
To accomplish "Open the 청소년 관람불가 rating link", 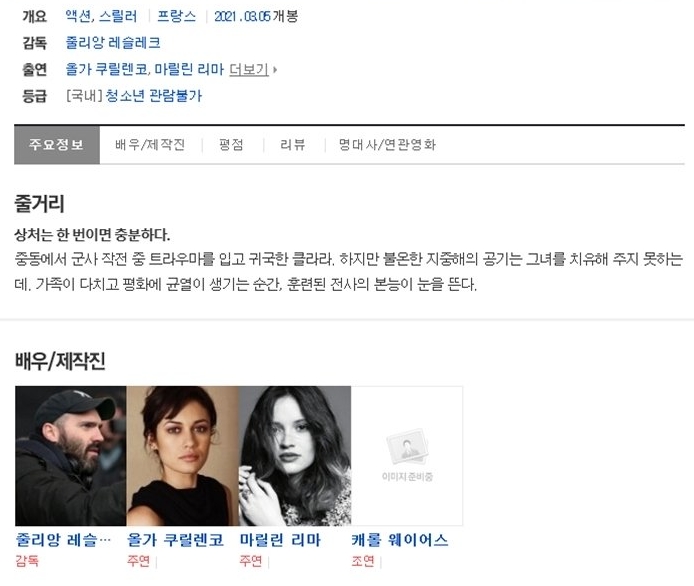I will (154, 96).
